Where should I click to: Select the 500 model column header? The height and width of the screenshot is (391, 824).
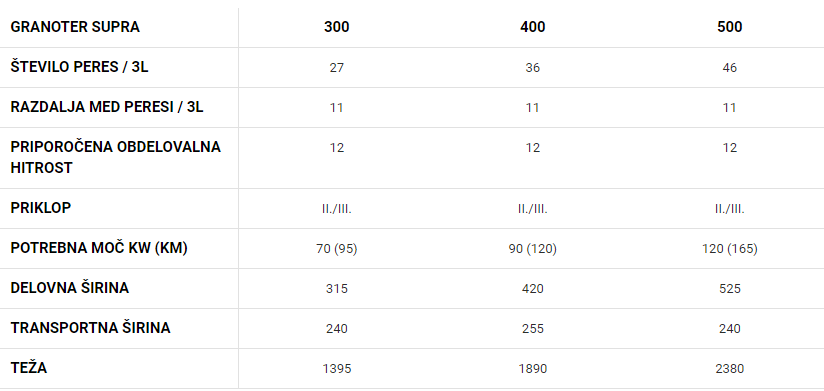pos(729,27)
